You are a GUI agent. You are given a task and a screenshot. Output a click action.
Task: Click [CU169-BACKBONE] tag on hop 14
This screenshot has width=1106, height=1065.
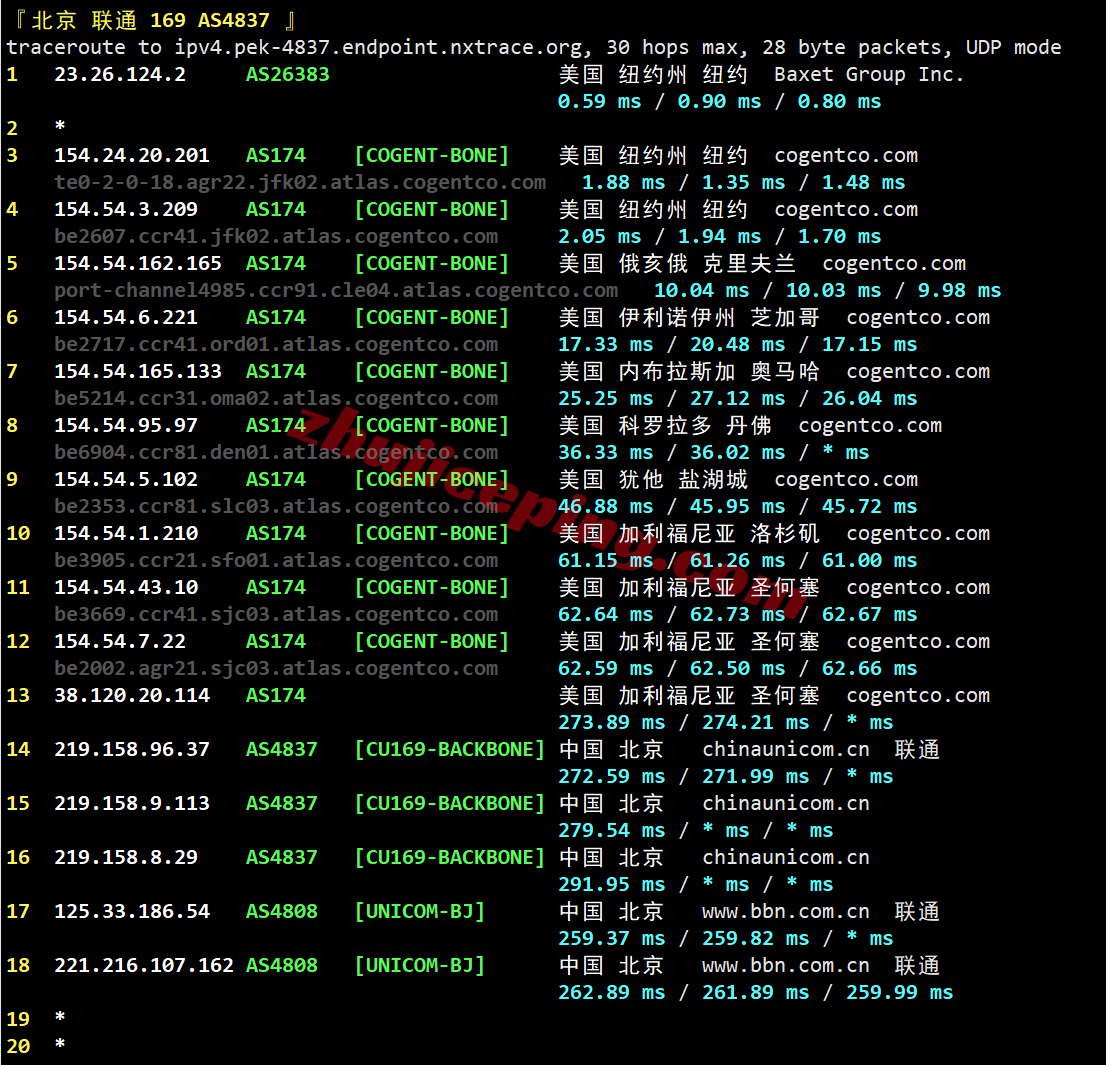pos(450,749)
